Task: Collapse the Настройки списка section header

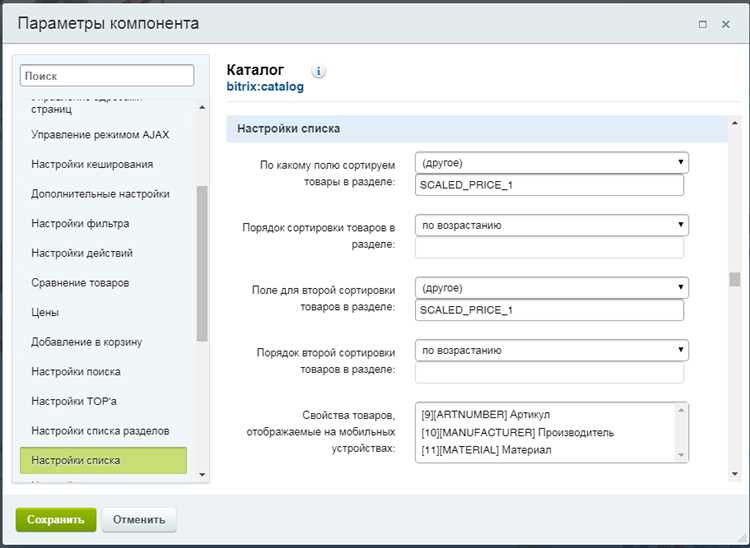Action: click(477, 129)
